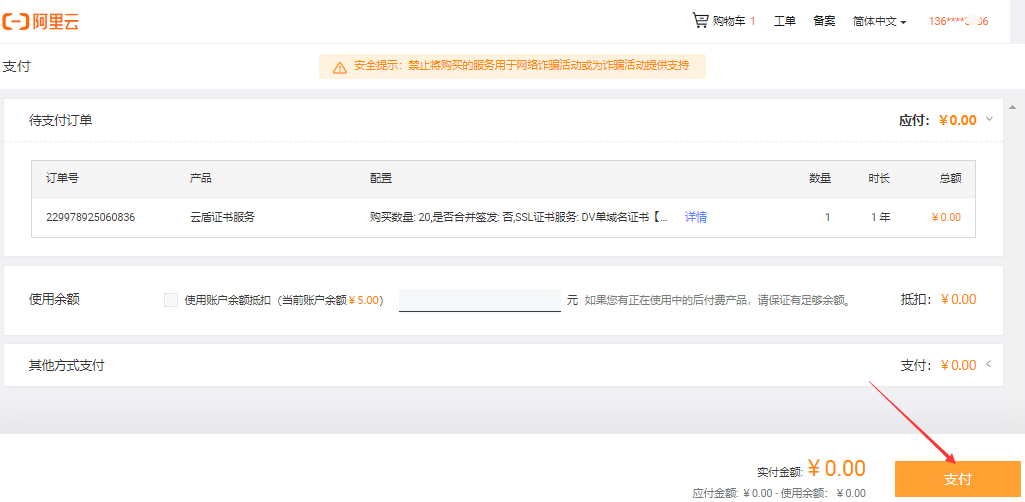Open the shopping cart icon
Image resolution: width=1025 pixels, height=502 pixels.
[x=700, y=20]
